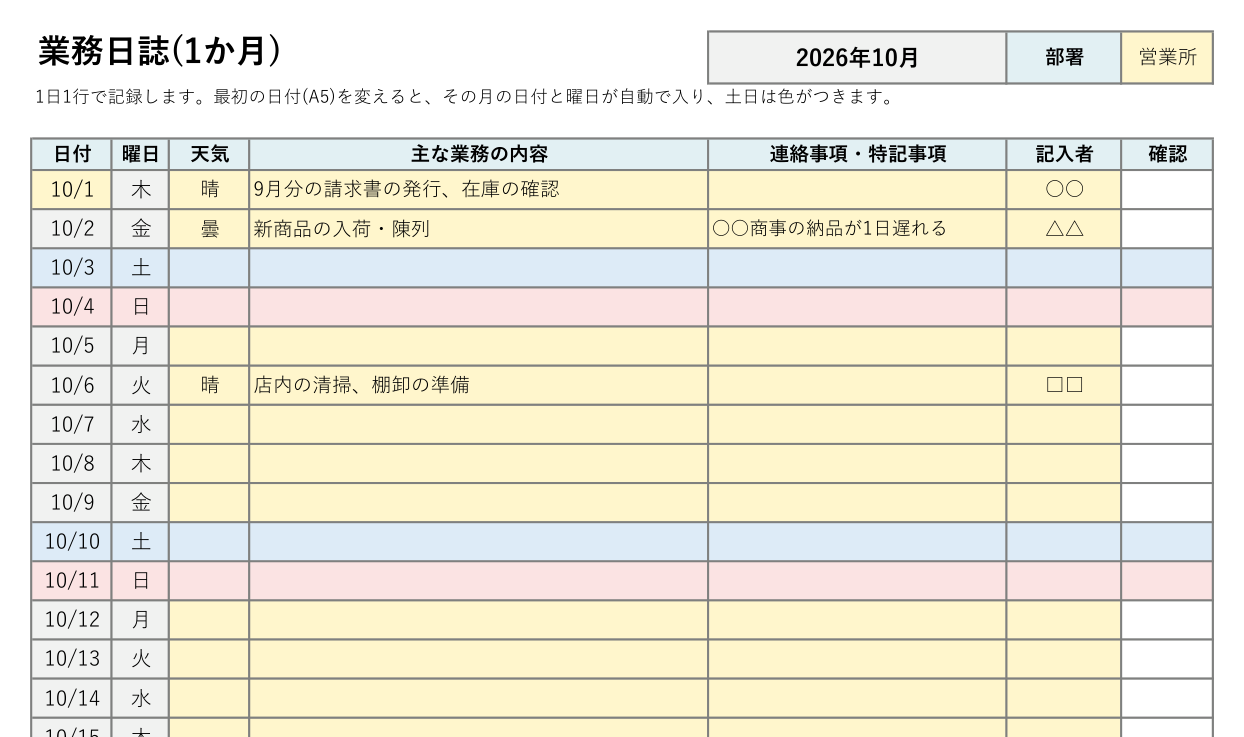
Task: Click the 金 weekday cell for 10/2
Action: (140, 228)
